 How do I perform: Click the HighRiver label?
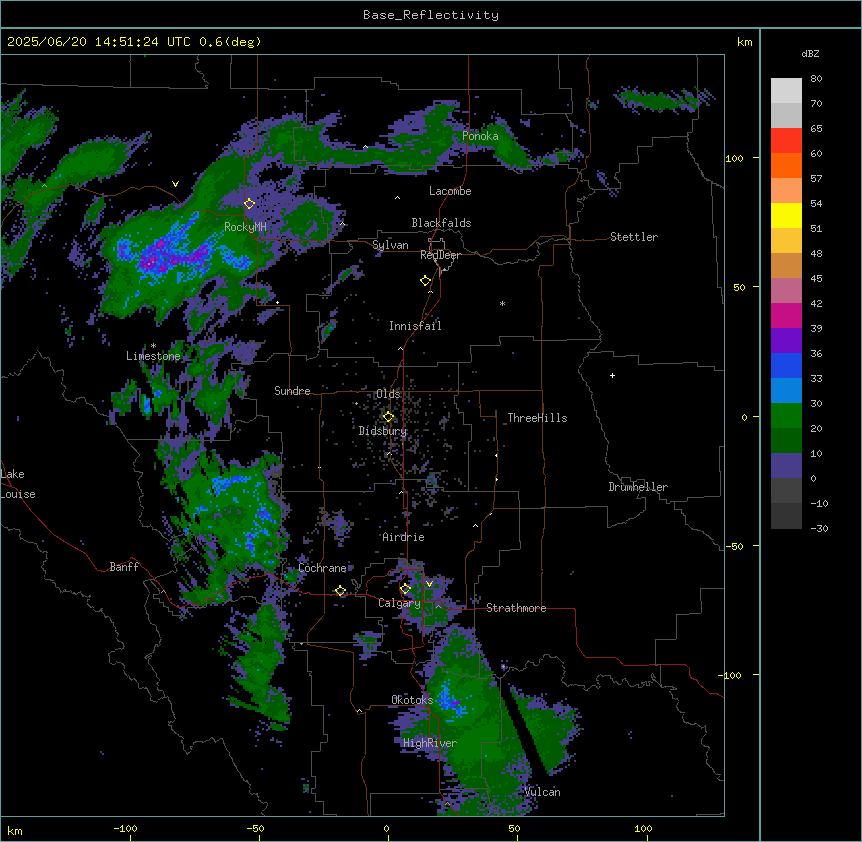[x=430, y=743]
